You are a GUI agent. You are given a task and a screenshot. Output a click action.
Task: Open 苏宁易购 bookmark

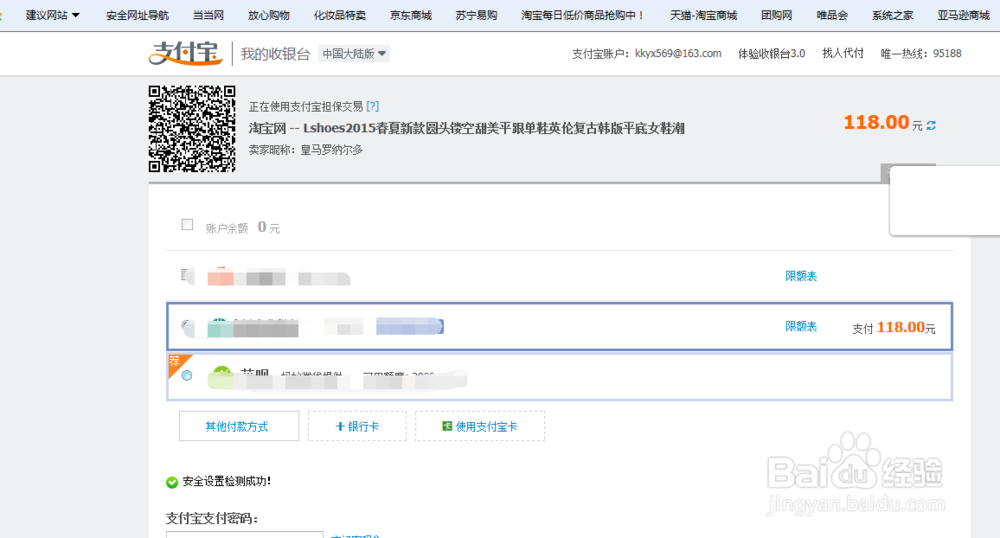pos(476,15)
